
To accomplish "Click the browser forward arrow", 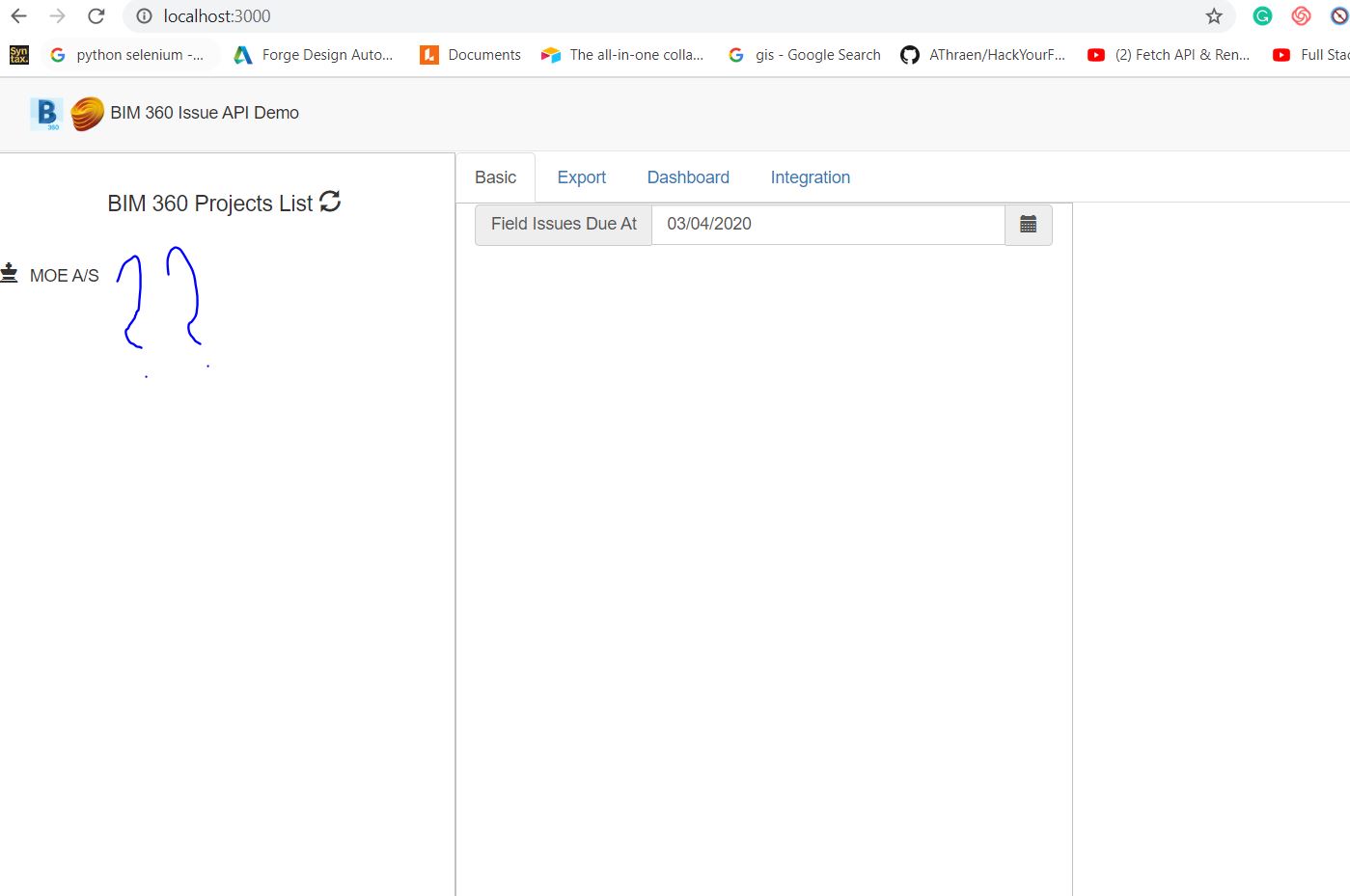I will pos(57,16).
